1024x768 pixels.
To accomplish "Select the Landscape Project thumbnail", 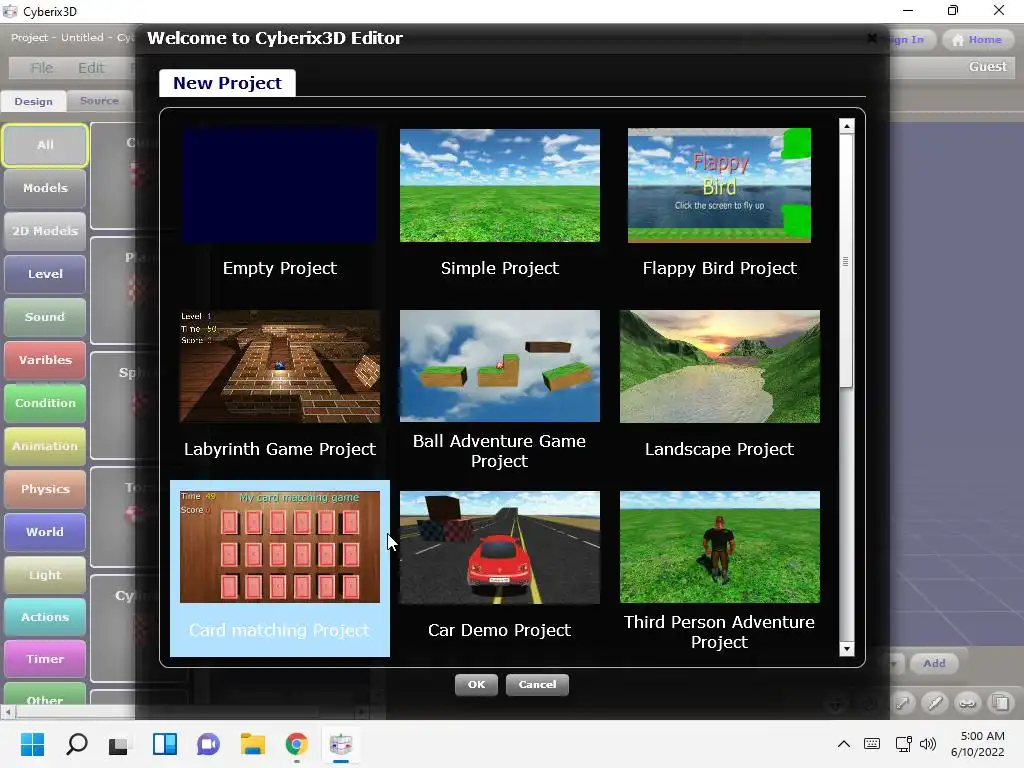I will pyautogui.click(x=720, y=366).
